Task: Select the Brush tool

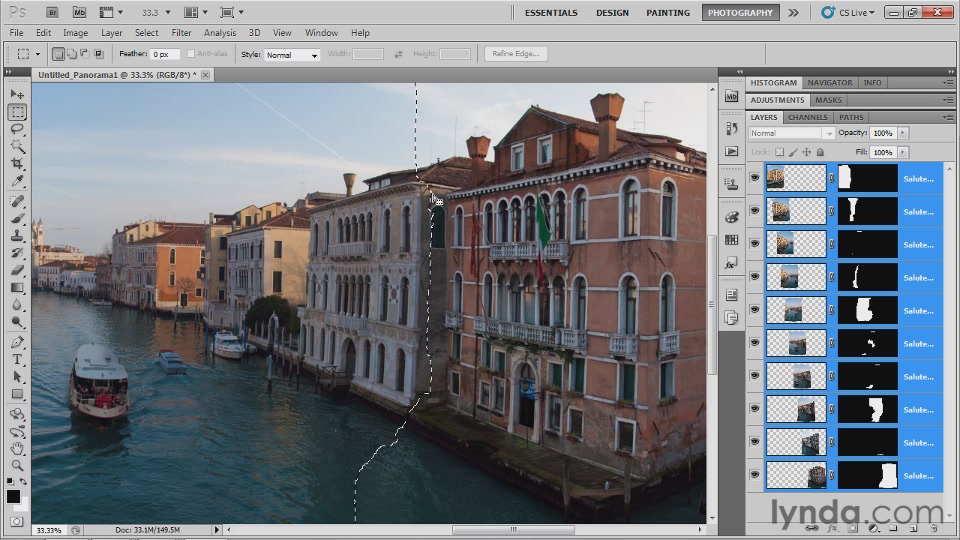Action: (17, 219)
